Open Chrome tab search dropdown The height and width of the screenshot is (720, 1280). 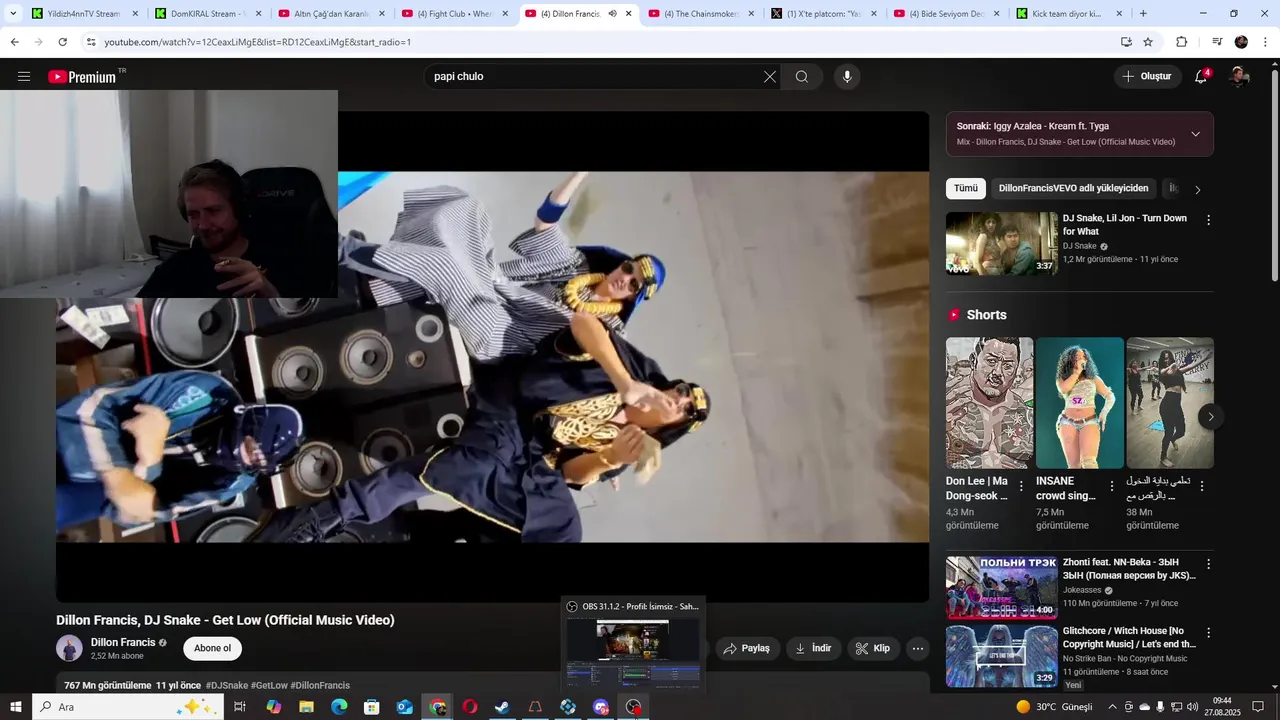coord(13,14)
